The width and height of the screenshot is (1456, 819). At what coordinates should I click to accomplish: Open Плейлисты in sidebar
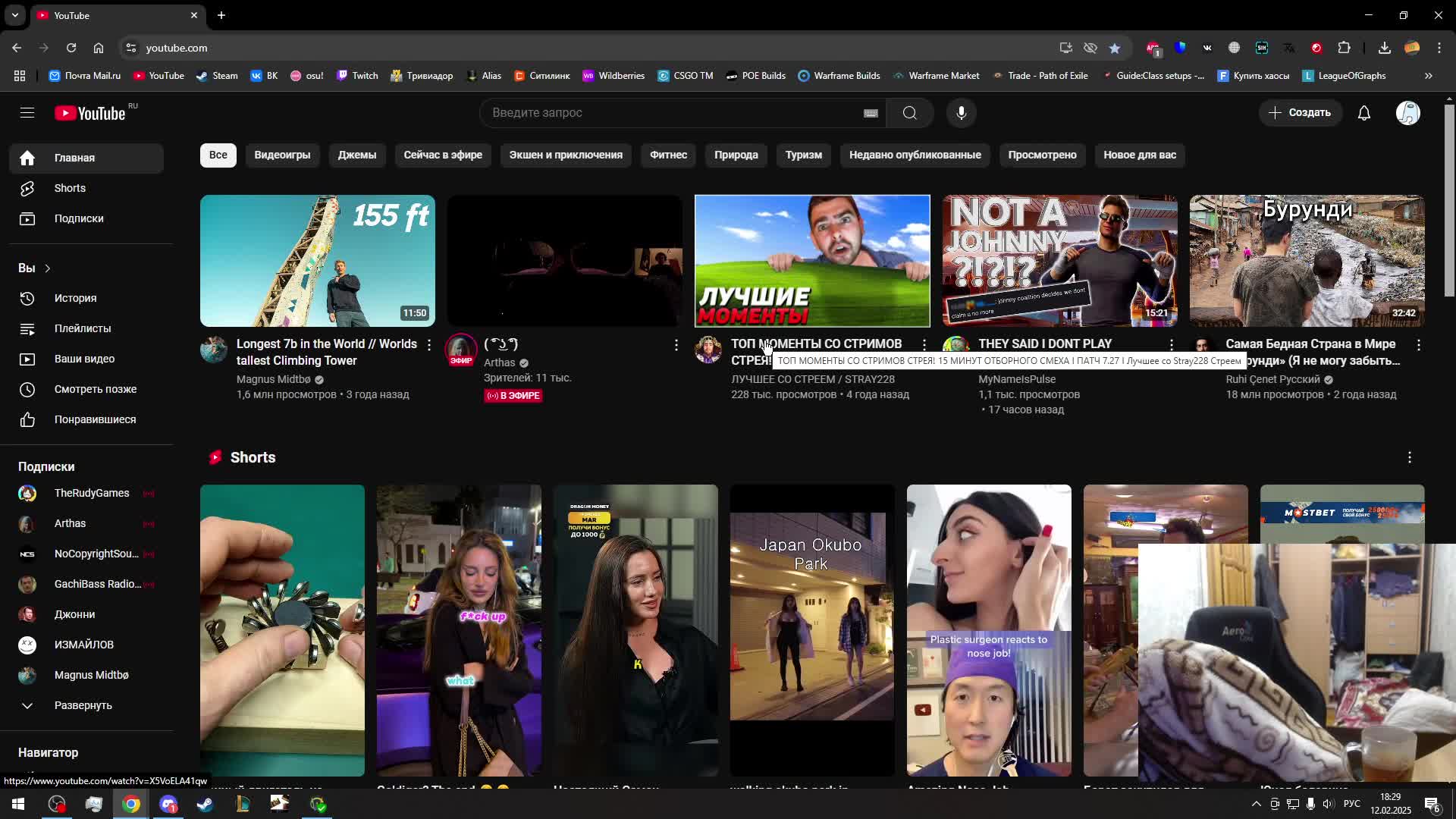pyautogui.click(x=86, y=328)
